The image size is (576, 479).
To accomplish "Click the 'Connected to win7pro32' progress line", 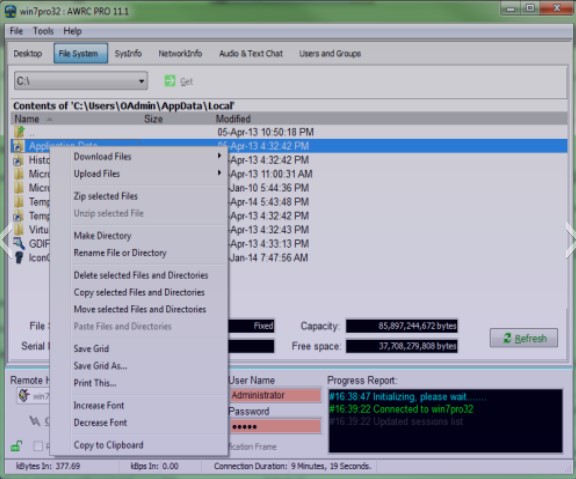I will 401,409.
